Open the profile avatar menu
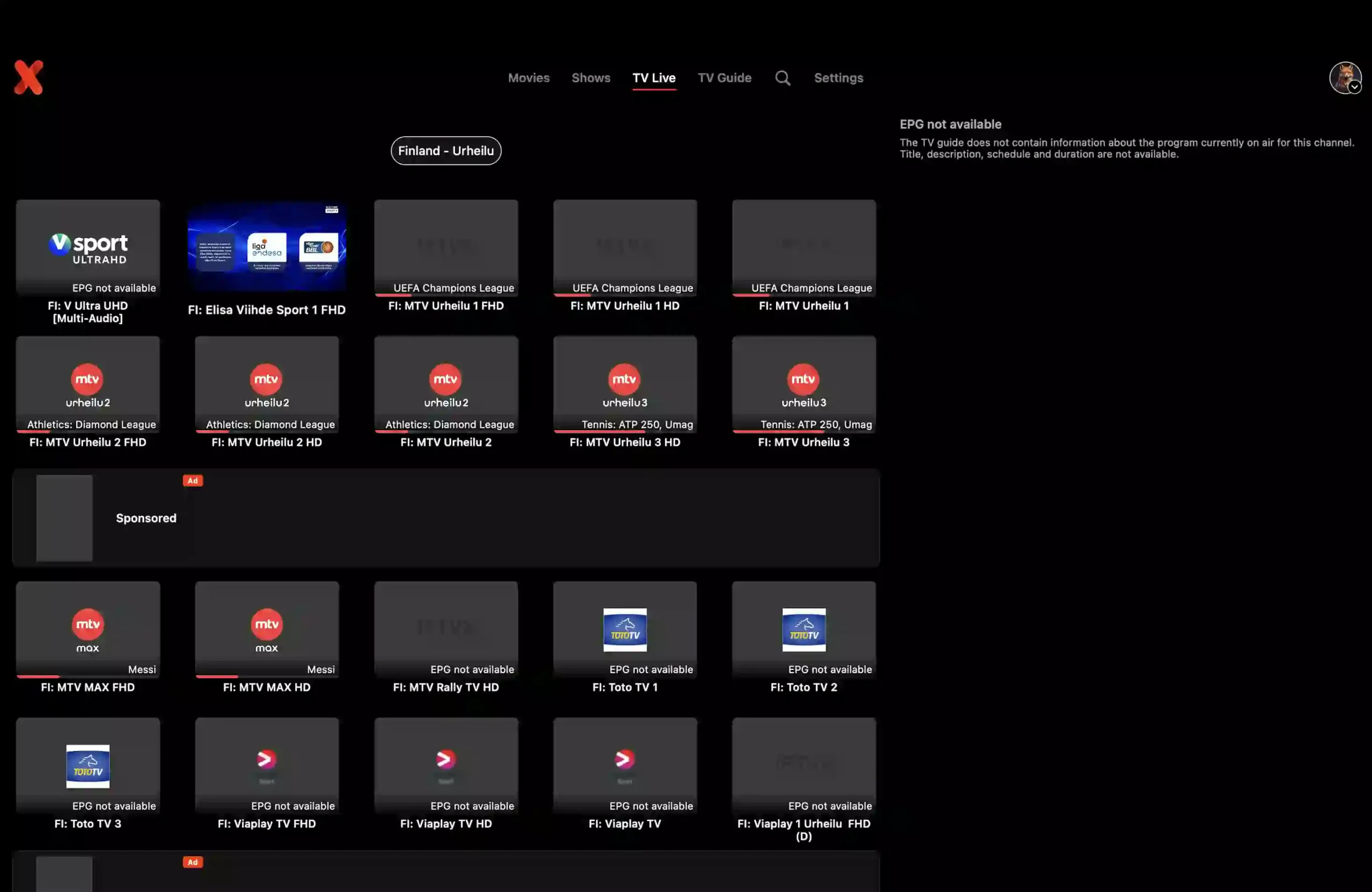The image size is (1372, 892). pyautogui.click(x=1345, y=78)
